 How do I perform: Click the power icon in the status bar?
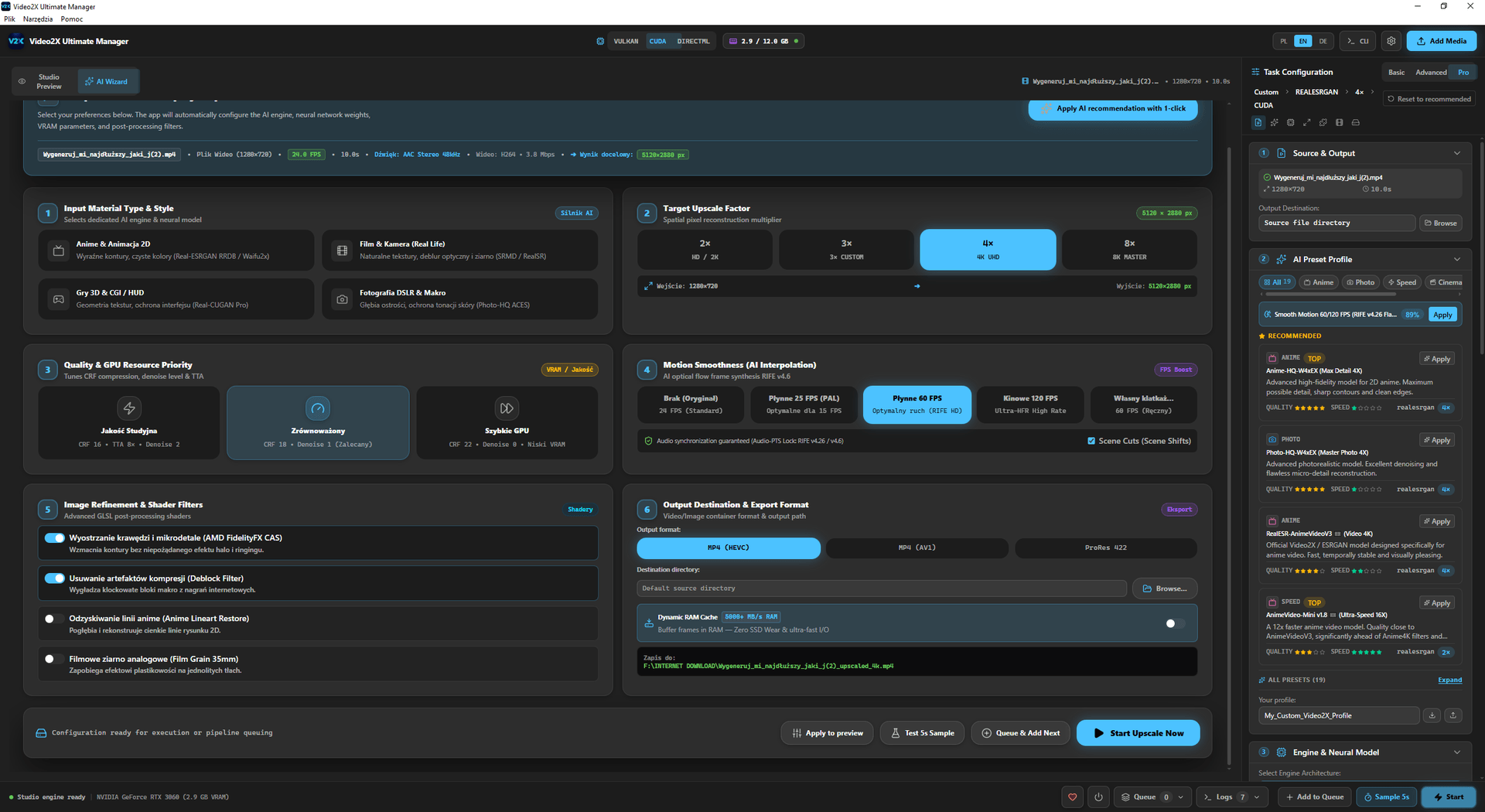click(1098, 797)
